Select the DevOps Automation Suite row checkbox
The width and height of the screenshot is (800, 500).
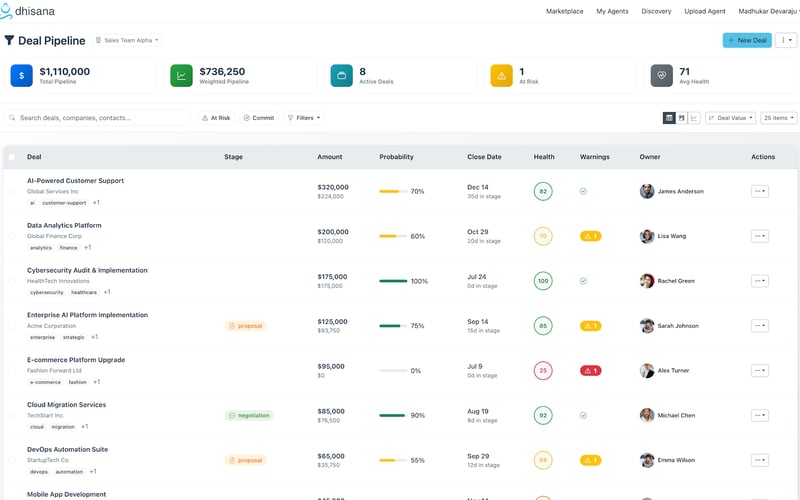(12, 460)
